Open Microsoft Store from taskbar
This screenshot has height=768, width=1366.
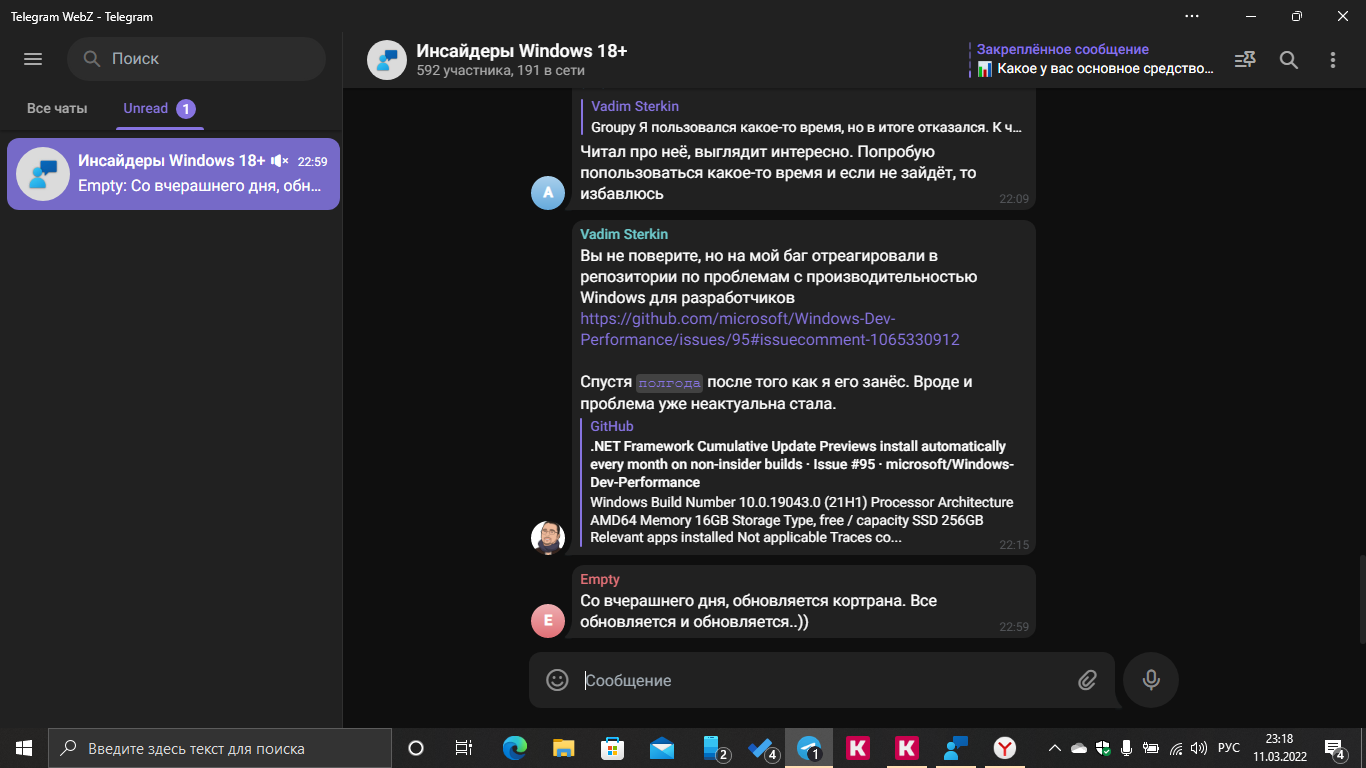coord(612,748)
